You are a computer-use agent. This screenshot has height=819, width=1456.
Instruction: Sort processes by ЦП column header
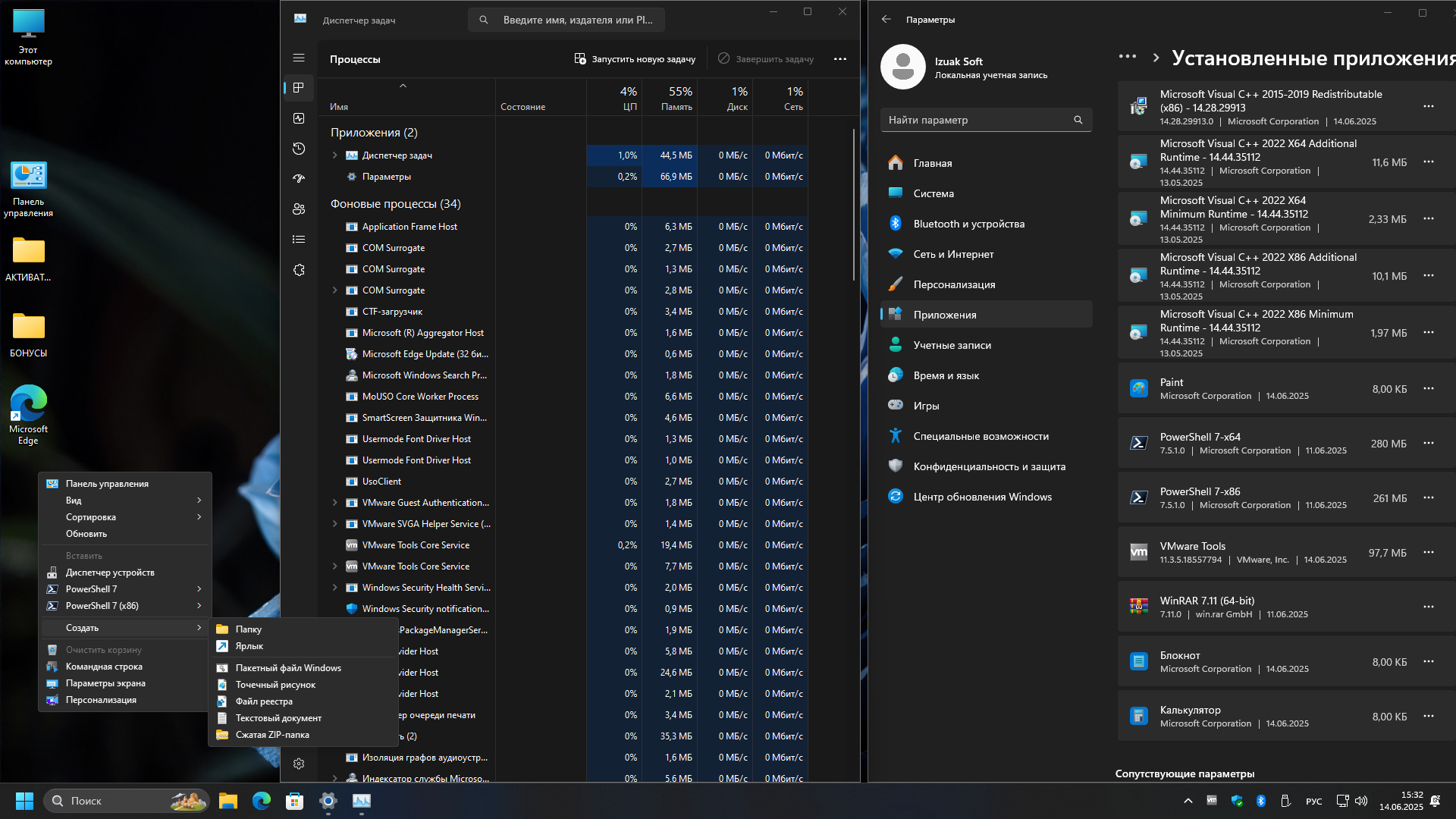pyautogui.click(x=614, y=98)
